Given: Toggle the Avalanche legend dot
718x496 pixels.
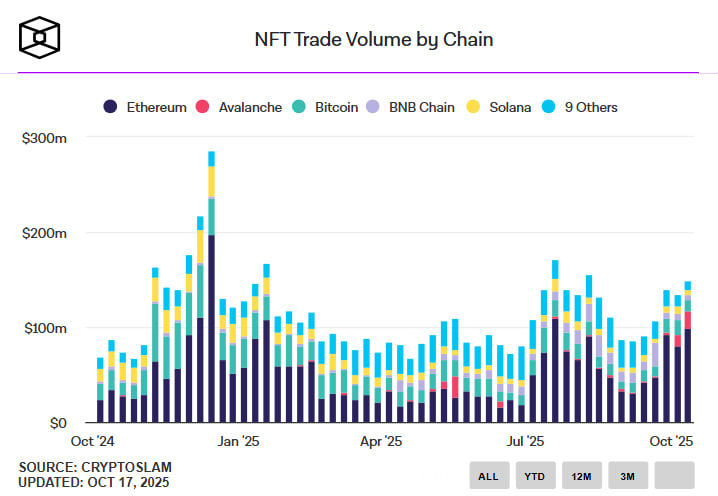Looking at the screenshot, I should coord(202,107).
